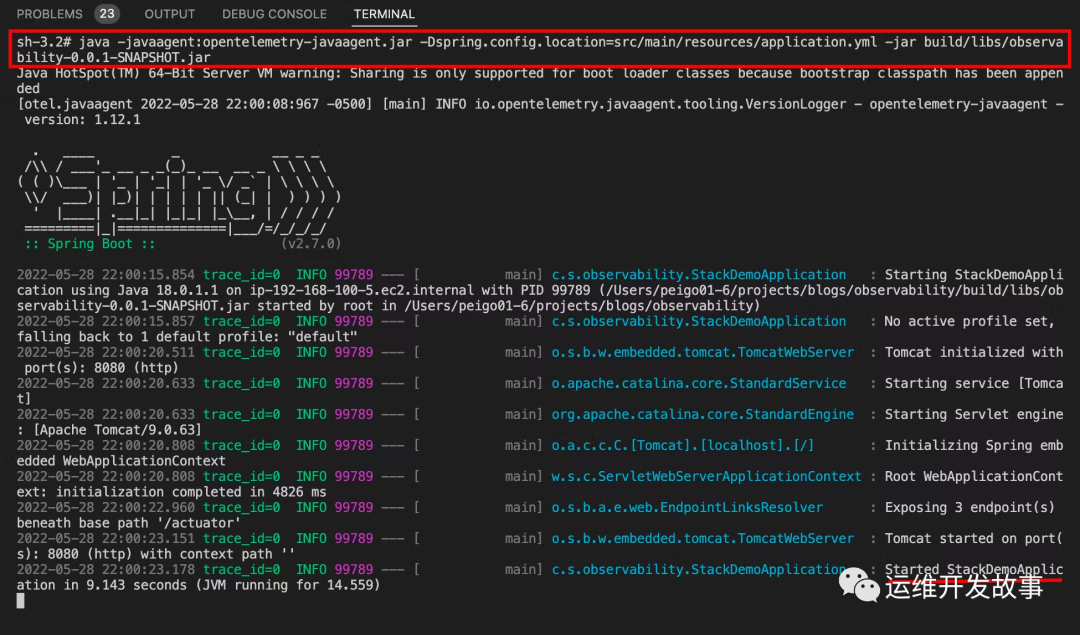Viewport: 1080px width, 635px height.
Task: Click the 'version: 1.12.1' text
Action: coord(83,120)
